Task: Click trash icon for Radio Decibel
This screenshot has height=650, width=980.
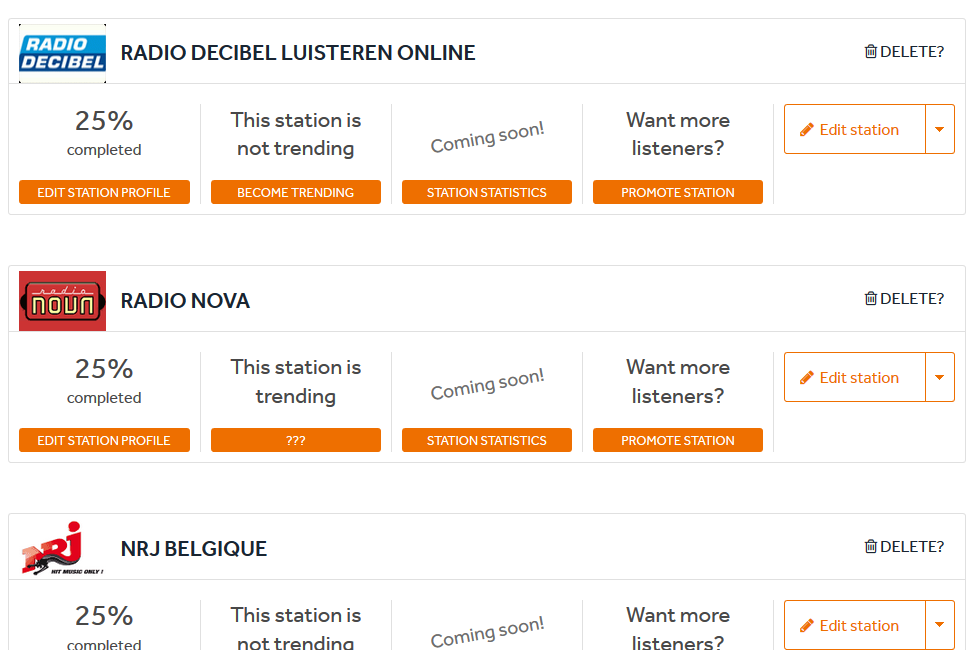Action: point(870,52)
